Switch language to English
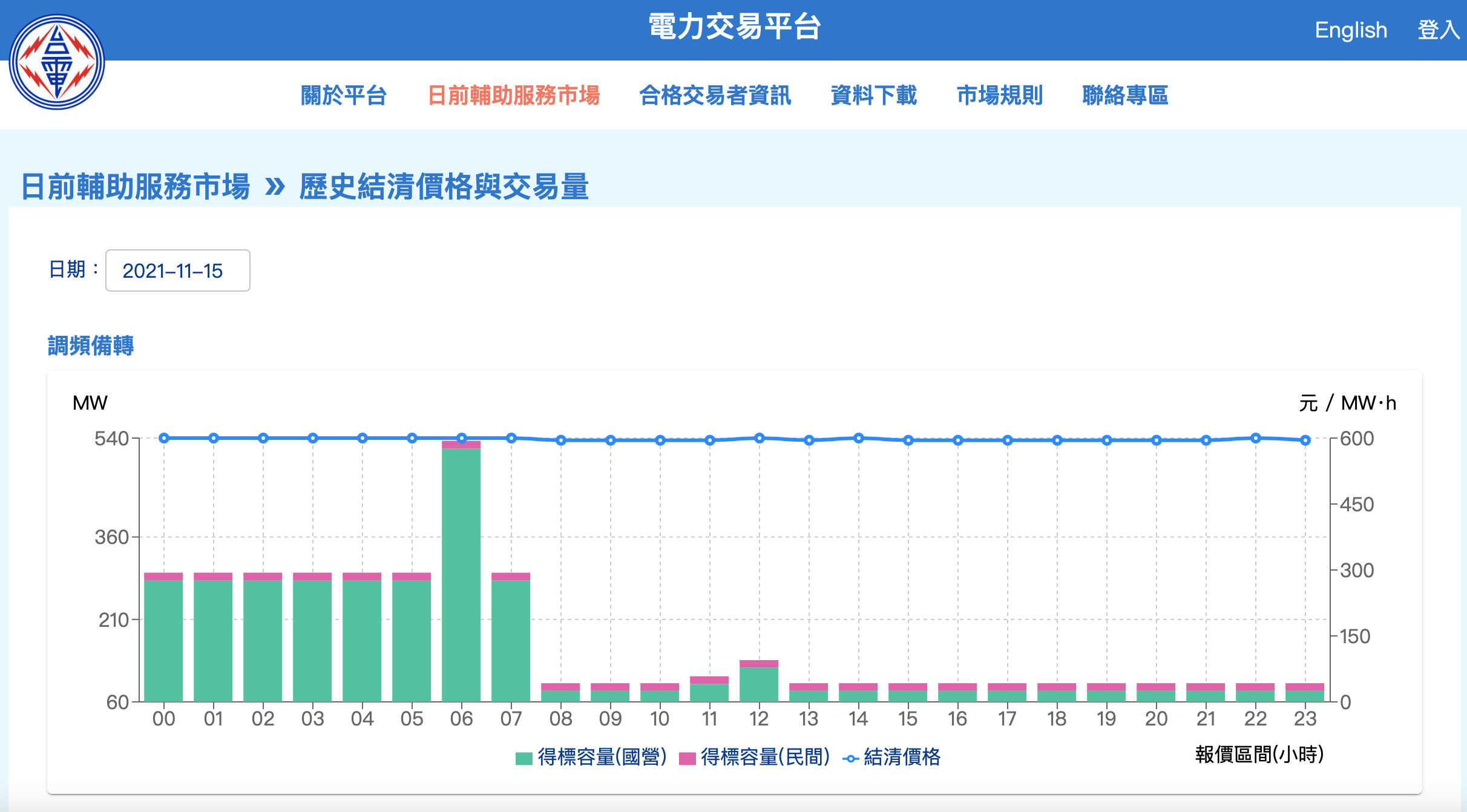The height and width of the screenshot is (812, 1467). click(1350, 30)
